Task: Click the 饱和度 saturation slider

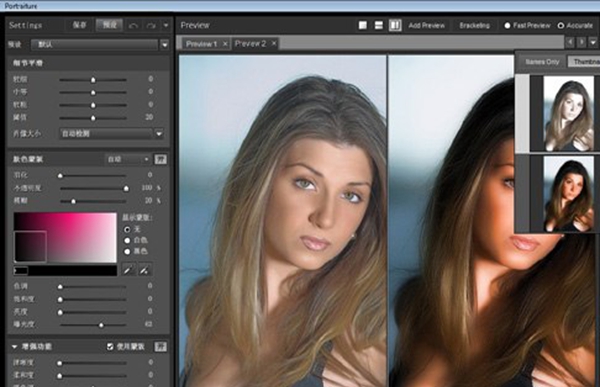Action: pos(93,299)
